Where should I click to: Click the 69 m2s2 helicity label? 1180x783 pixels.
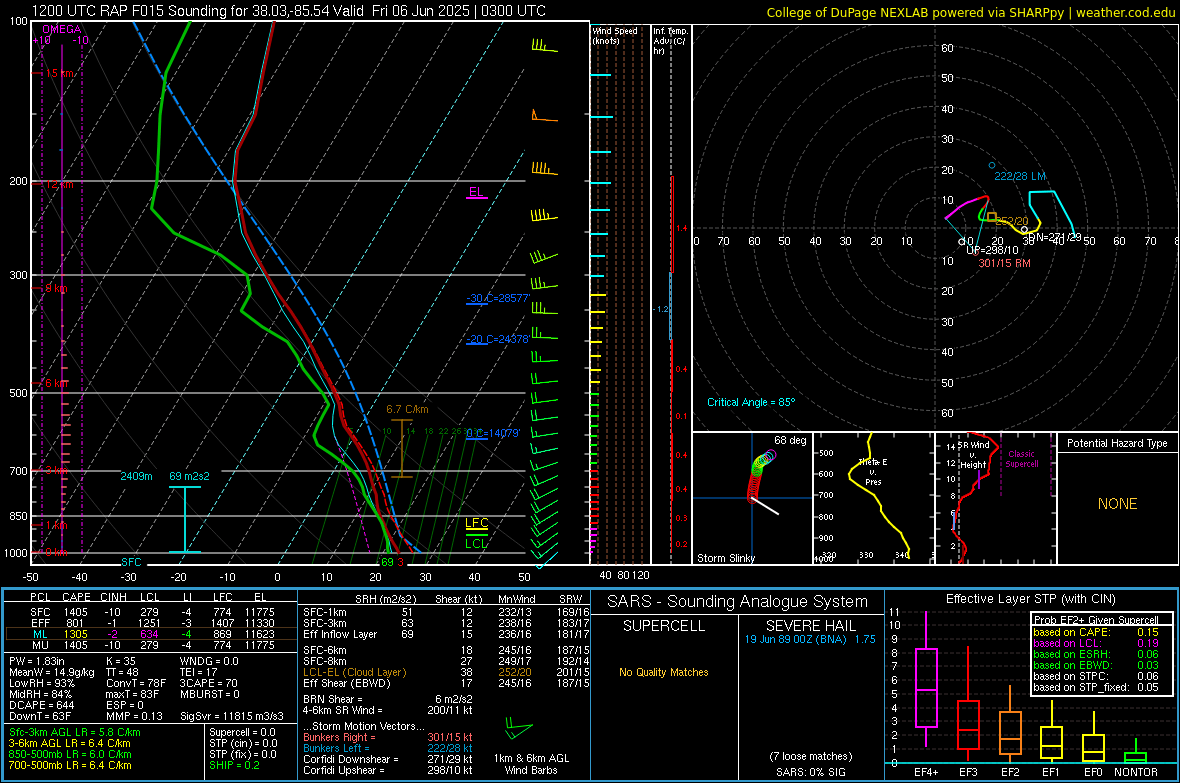189,476
